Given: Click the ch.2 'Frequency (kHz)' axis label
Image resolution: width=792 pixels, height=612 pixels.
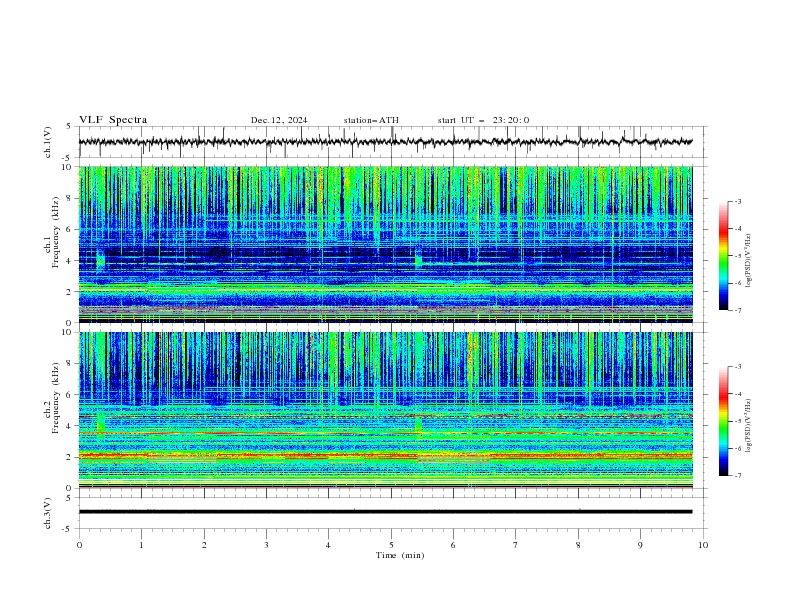Looking at the screenshot, I should [56, 398].
